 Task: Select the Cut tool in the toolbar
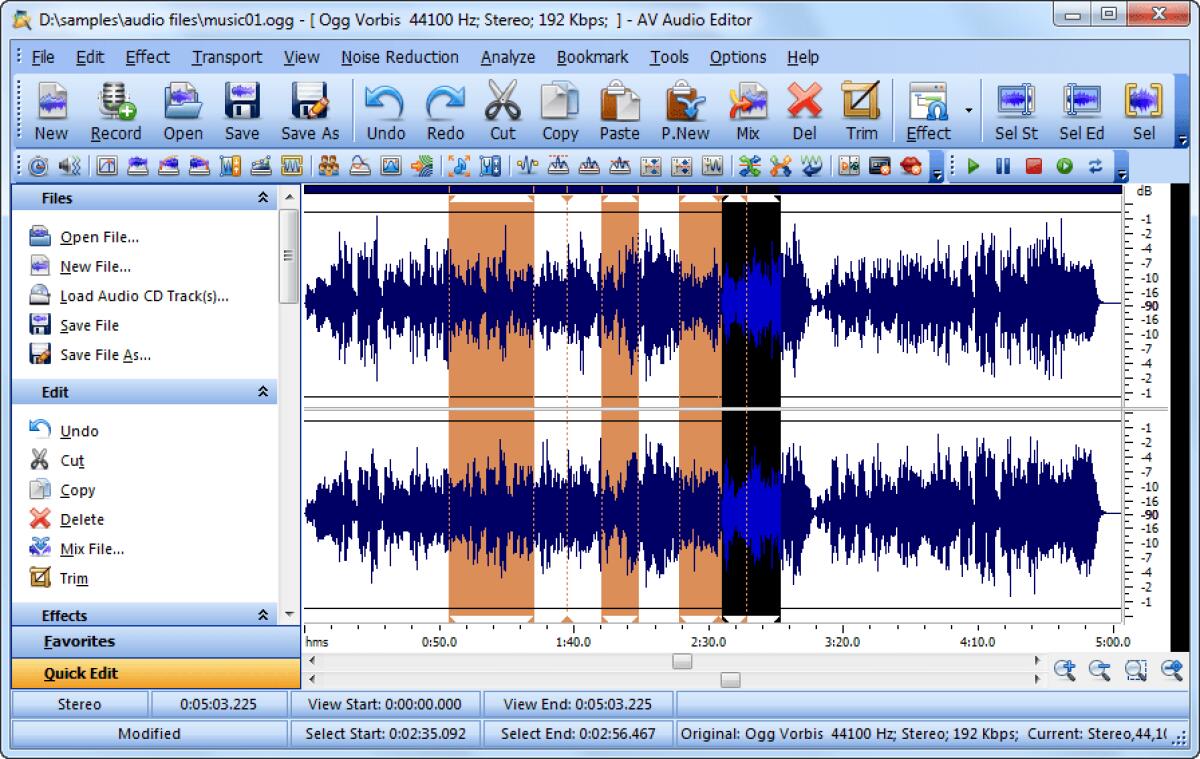[x=502, y=110]
